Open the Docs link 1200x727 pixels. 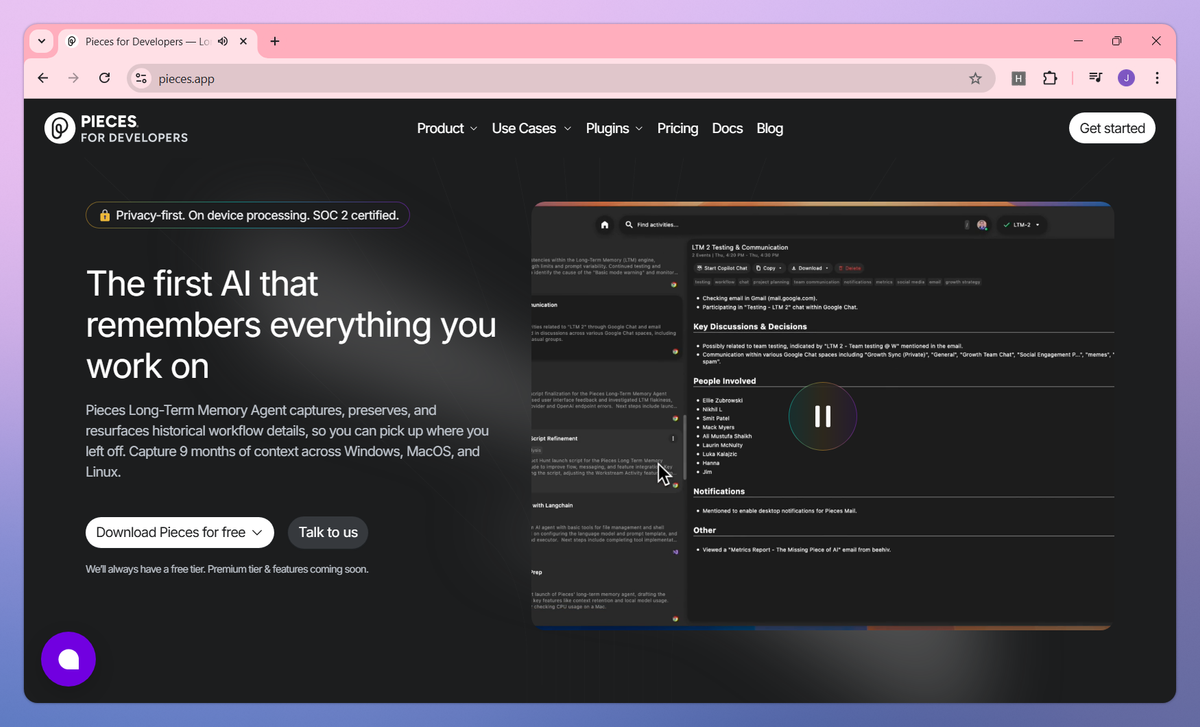tap(727, 128)
